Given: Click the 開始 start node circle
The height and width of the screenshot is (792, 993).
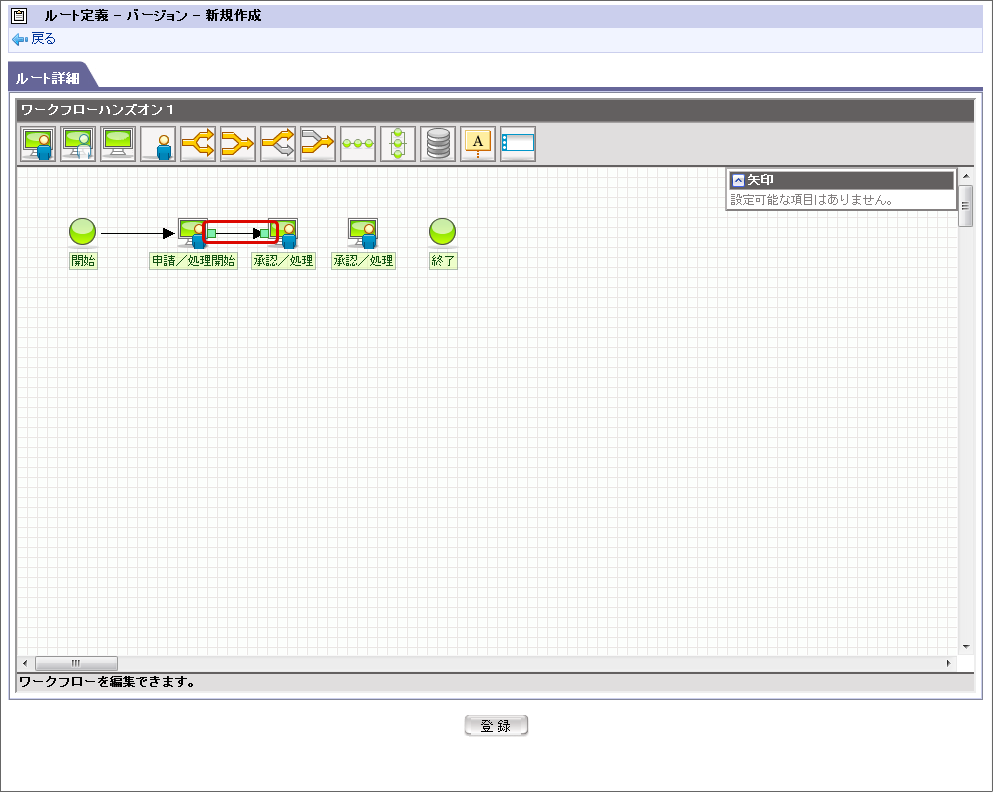Looking at the screenshot, I should pos(82,232).
